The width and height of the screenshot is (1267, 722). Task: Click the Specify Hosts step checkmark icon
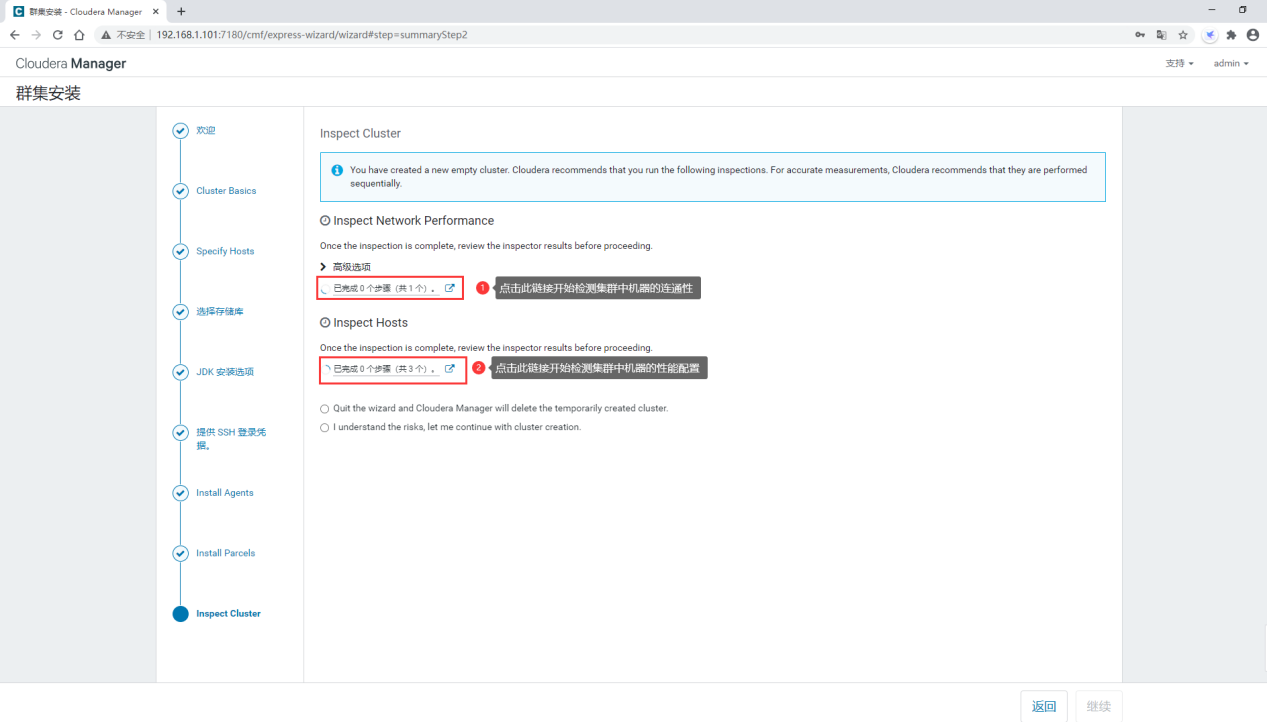[x=180, y=252]
